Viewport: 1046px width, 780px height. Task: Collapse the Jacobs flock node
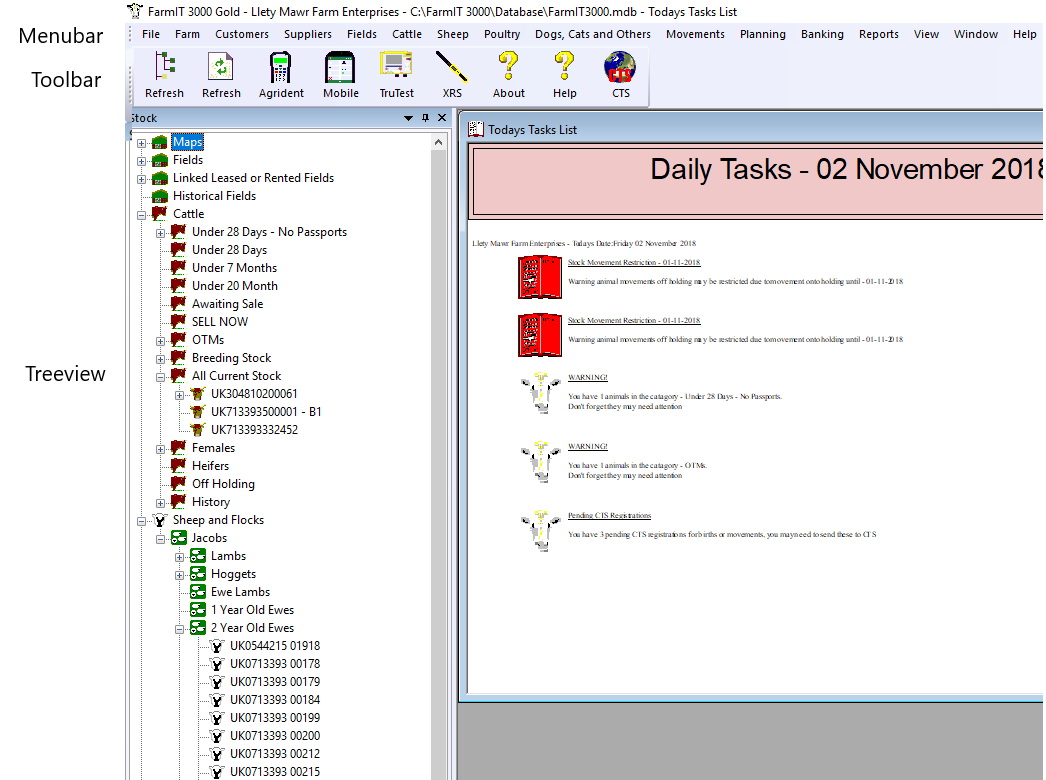161,540
